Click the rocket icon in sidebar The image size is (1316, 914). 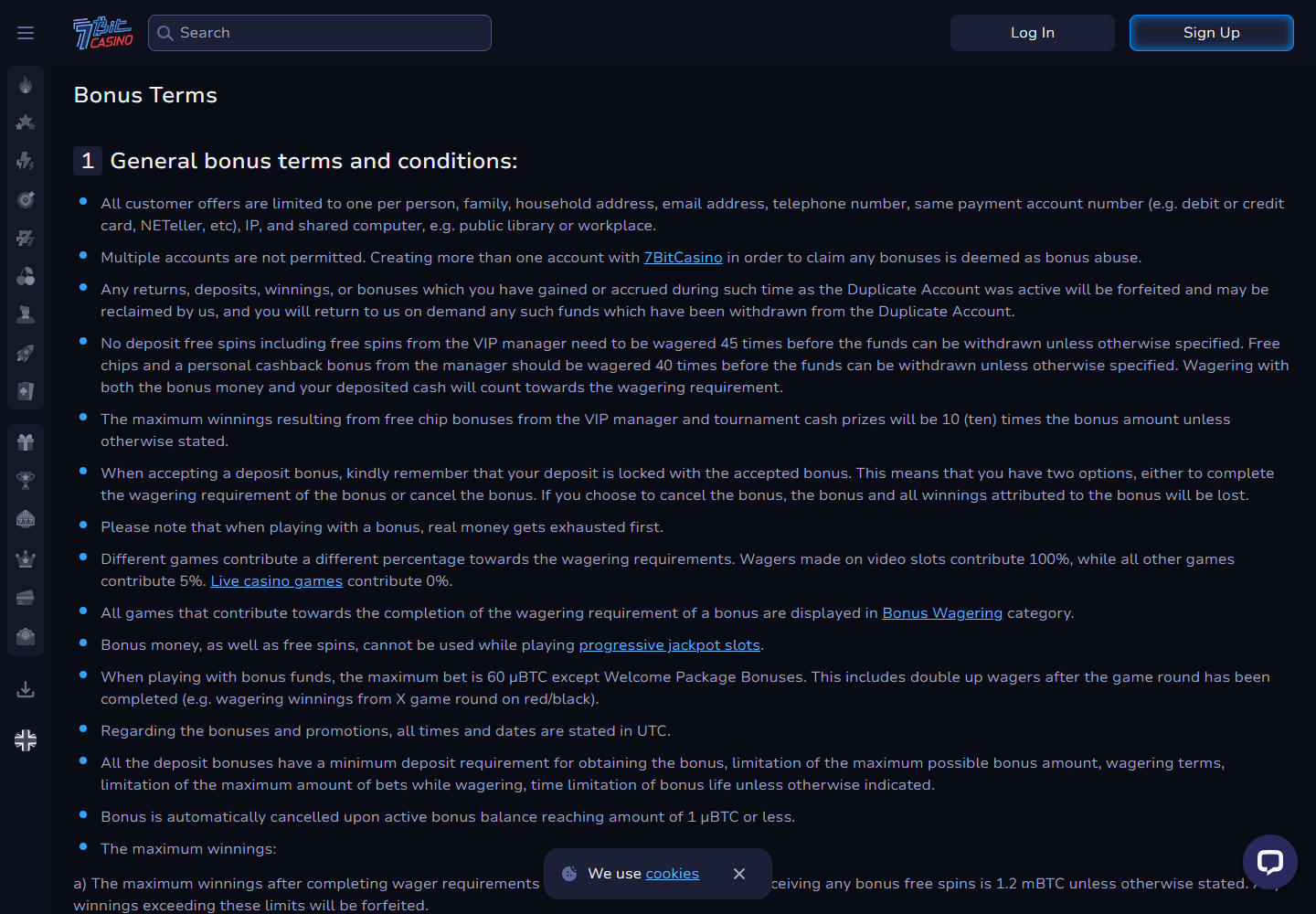point(26,353)
